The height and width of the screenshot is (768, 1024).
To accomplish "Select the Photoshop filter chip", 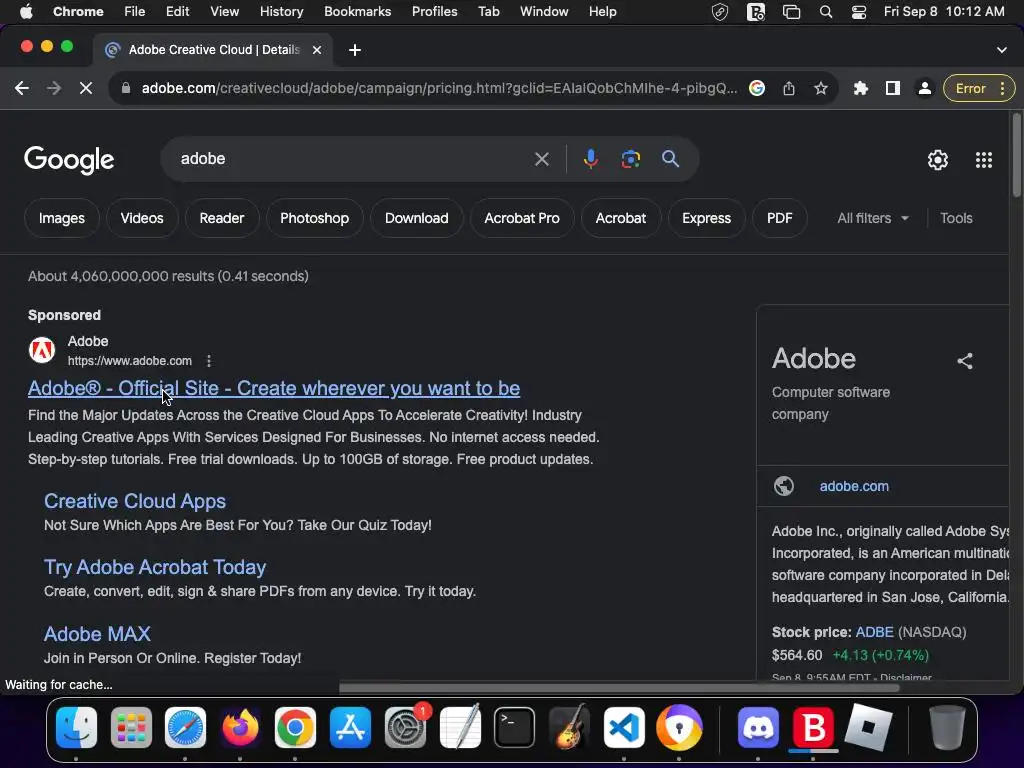I will tap(314, 218).
